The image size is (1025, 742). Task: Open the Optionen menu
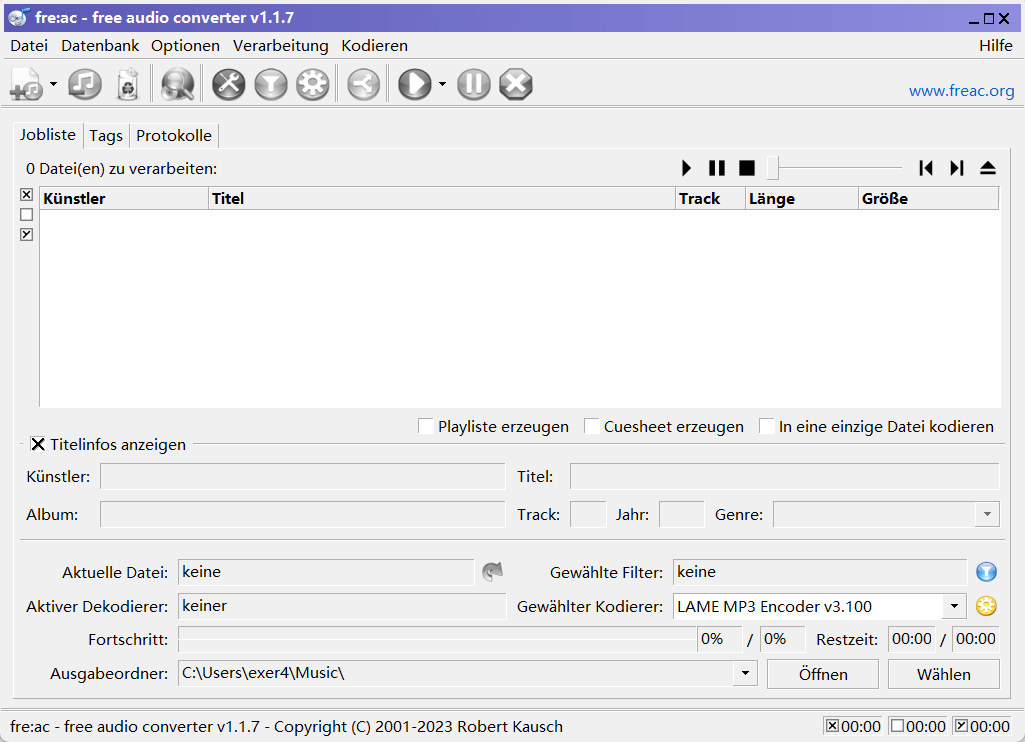pos(186,45)
